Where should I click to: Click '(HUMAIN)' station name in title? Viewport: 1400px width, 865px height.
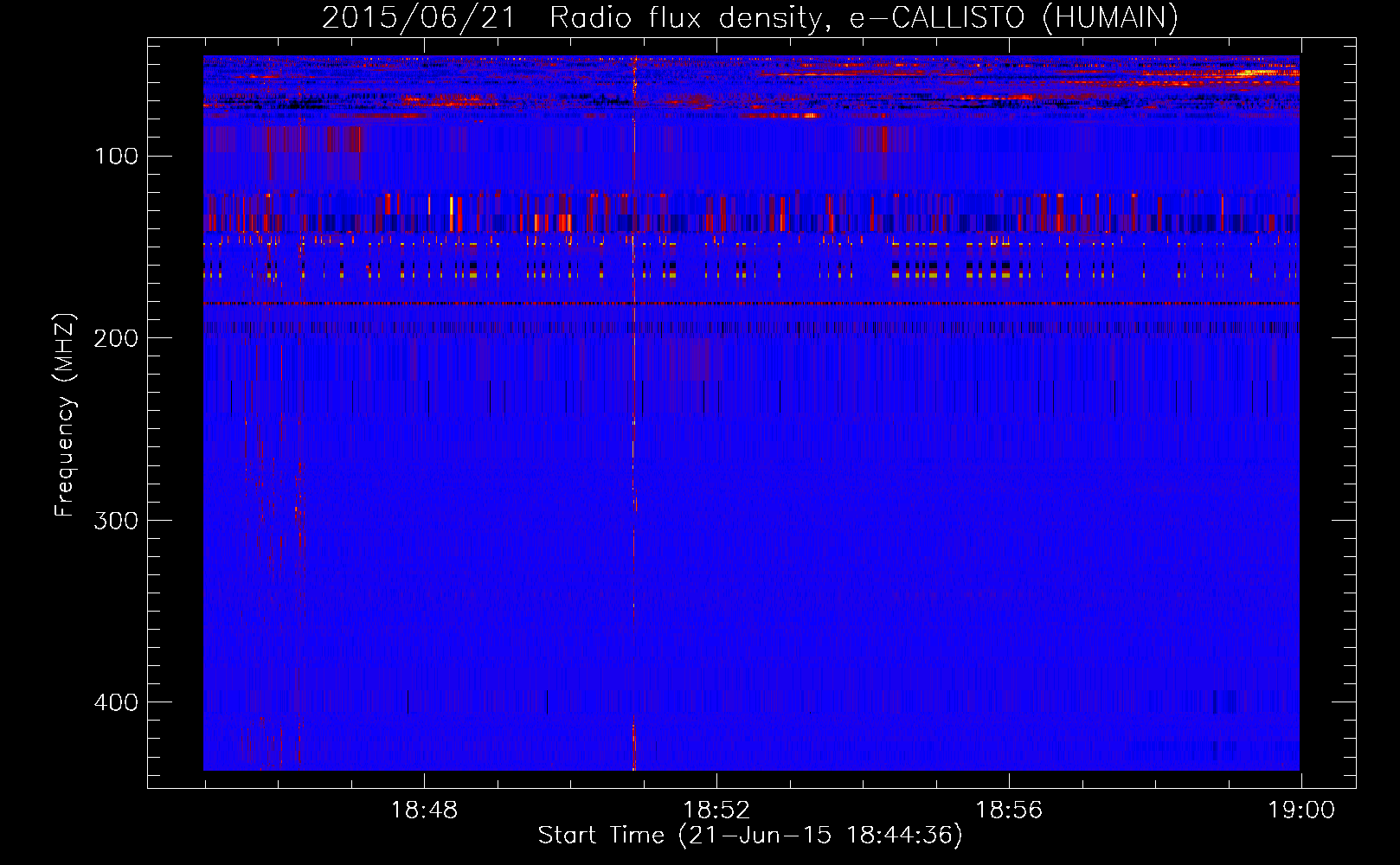coord(1110,18)
